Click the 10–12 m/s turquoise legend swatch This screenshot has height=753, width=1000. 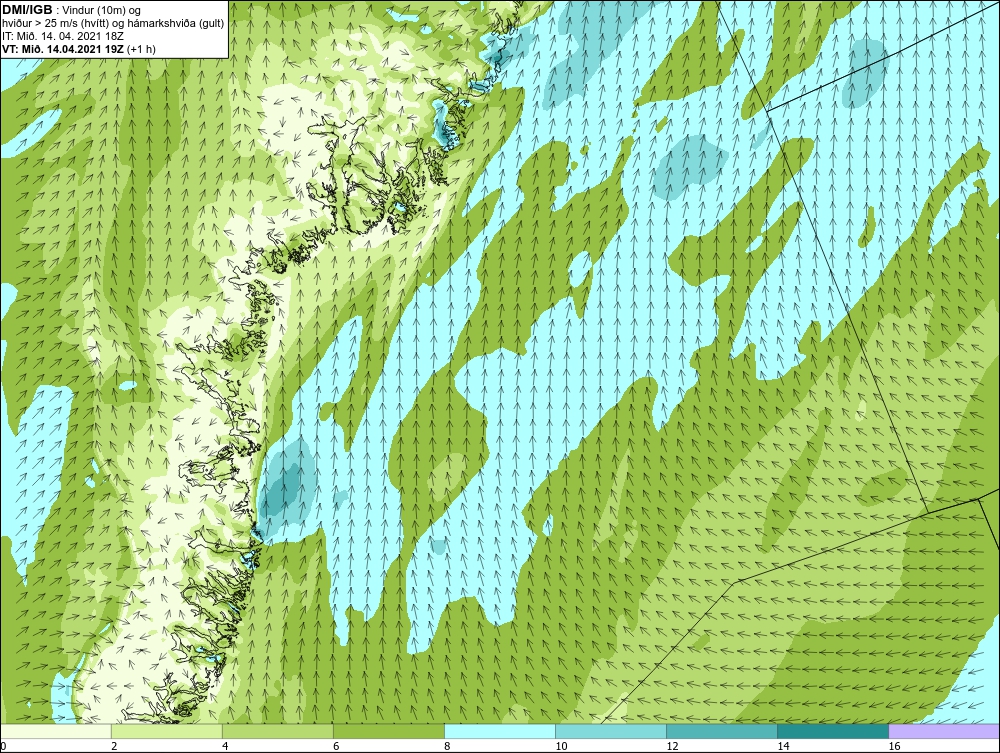(x=610, y=731)
